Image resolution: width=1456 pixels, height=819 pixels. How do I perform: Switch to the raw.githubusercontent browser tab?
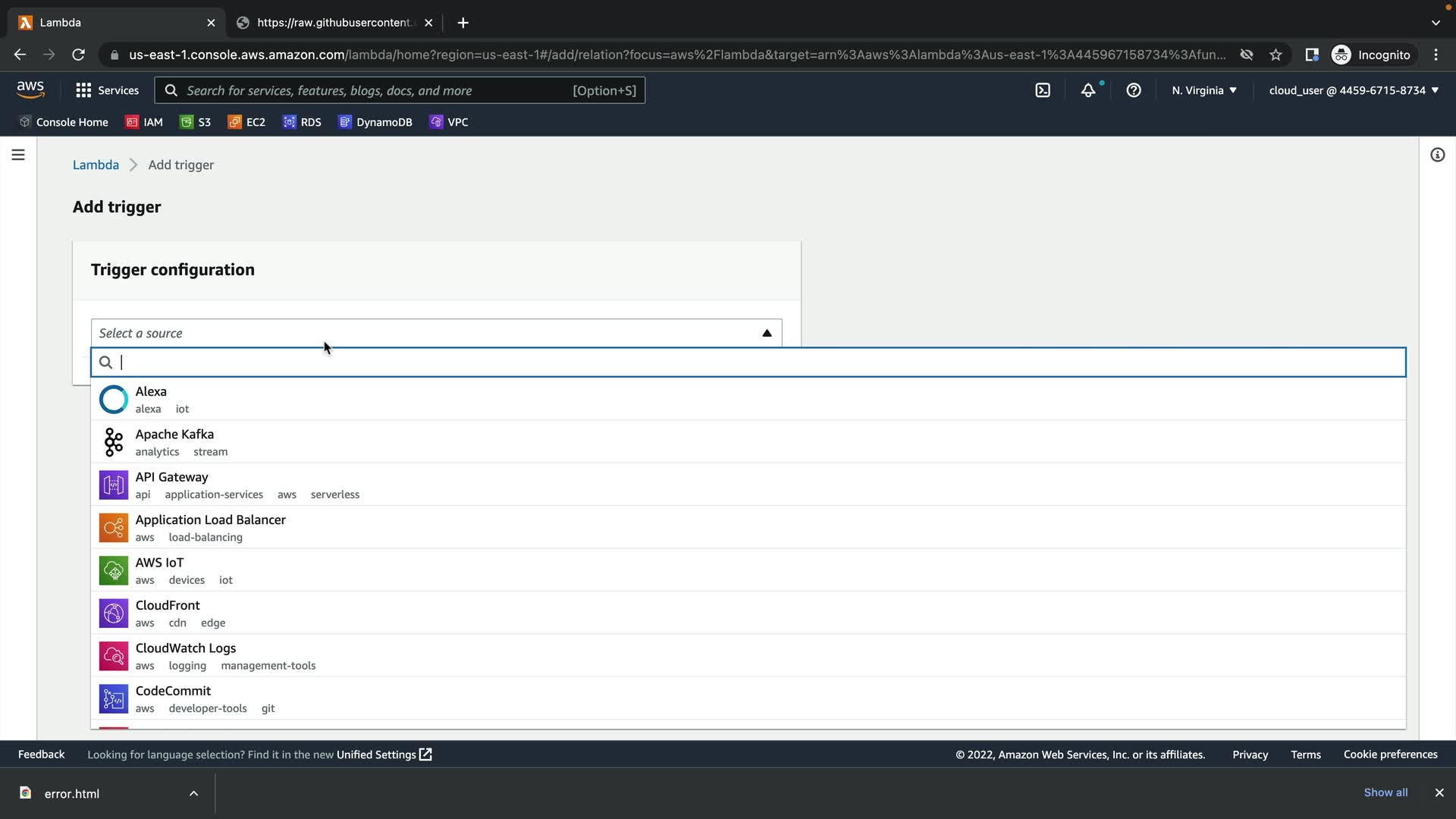334,23
